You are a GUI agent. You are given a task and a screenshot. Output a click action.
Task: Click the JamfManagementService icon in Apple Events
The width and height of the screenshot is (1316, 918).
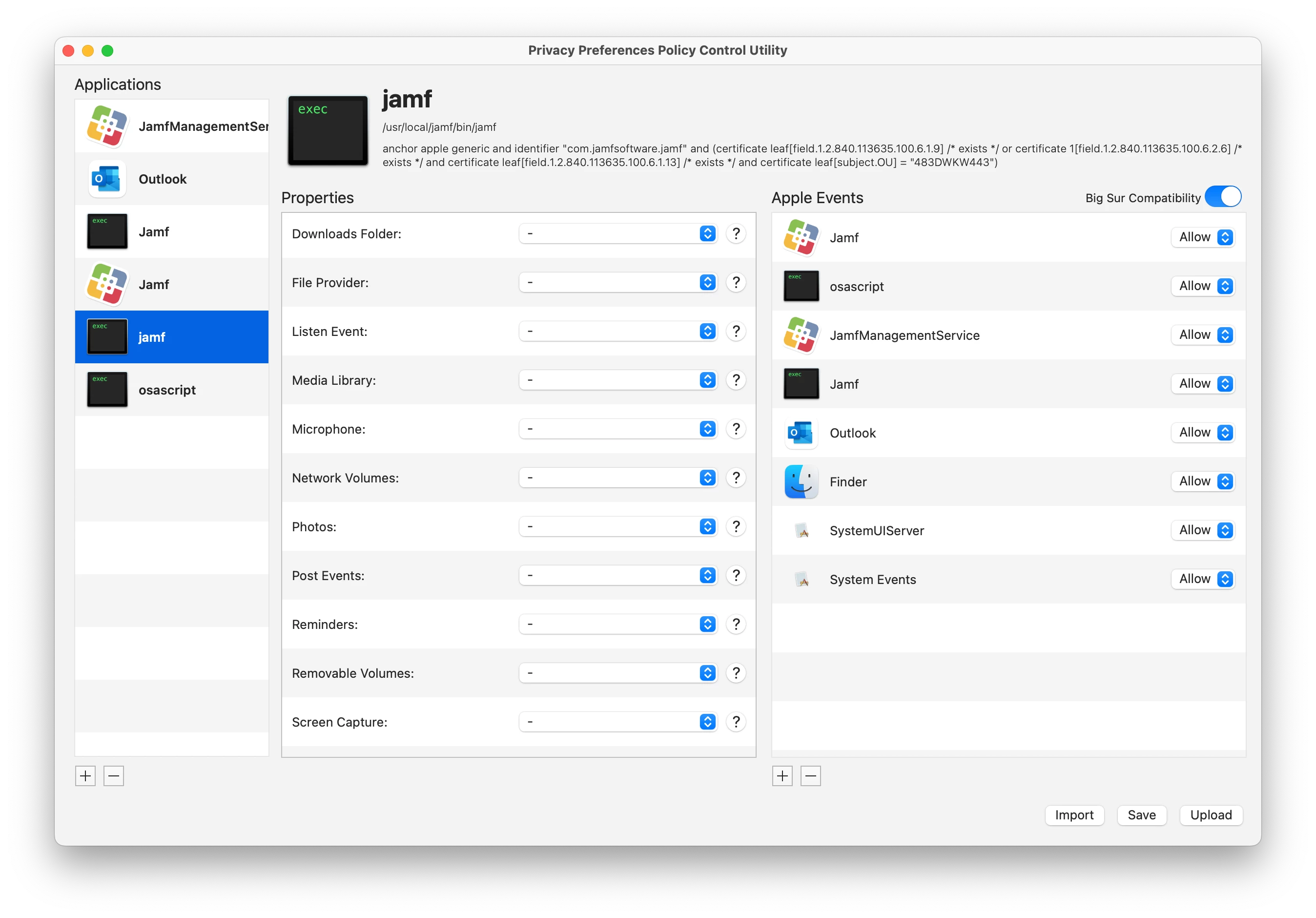[801, 335]
